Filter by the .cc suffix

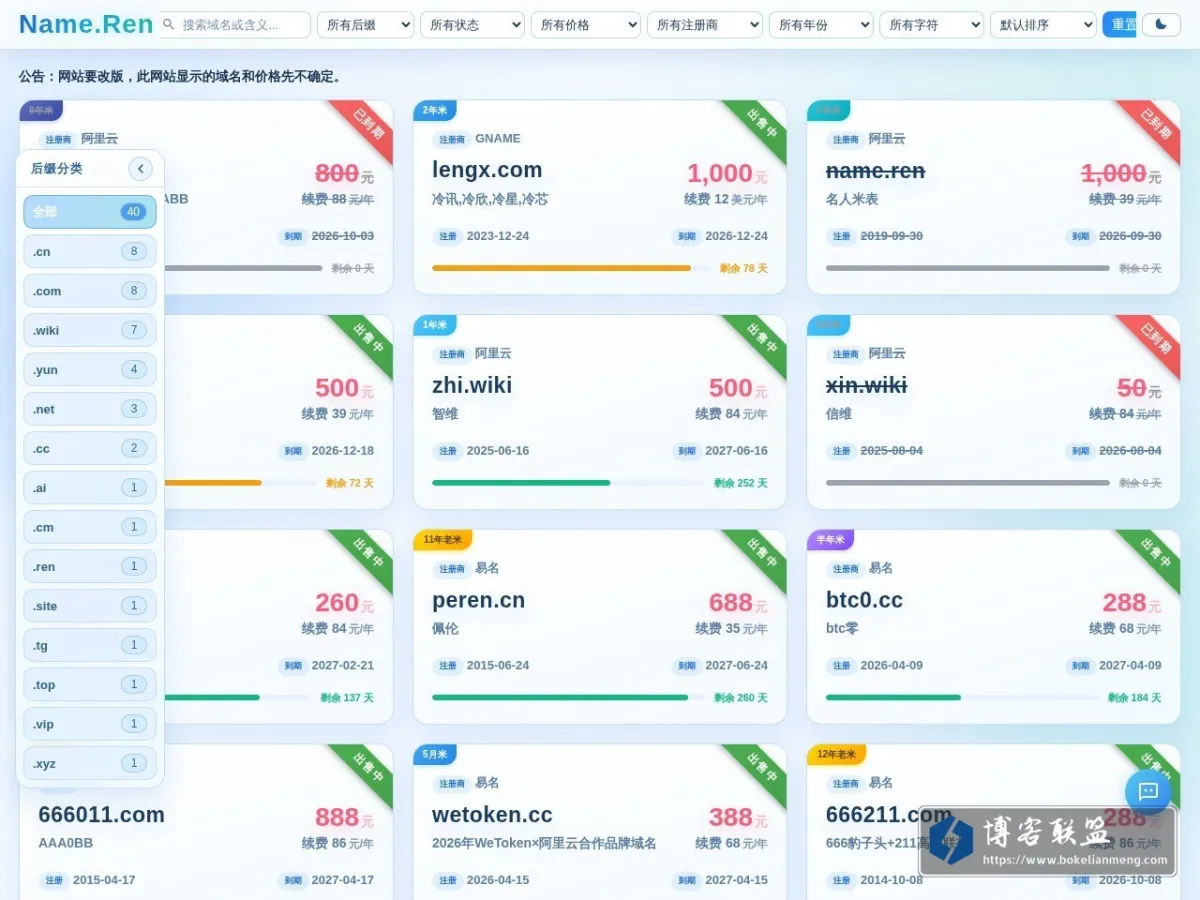90,448
